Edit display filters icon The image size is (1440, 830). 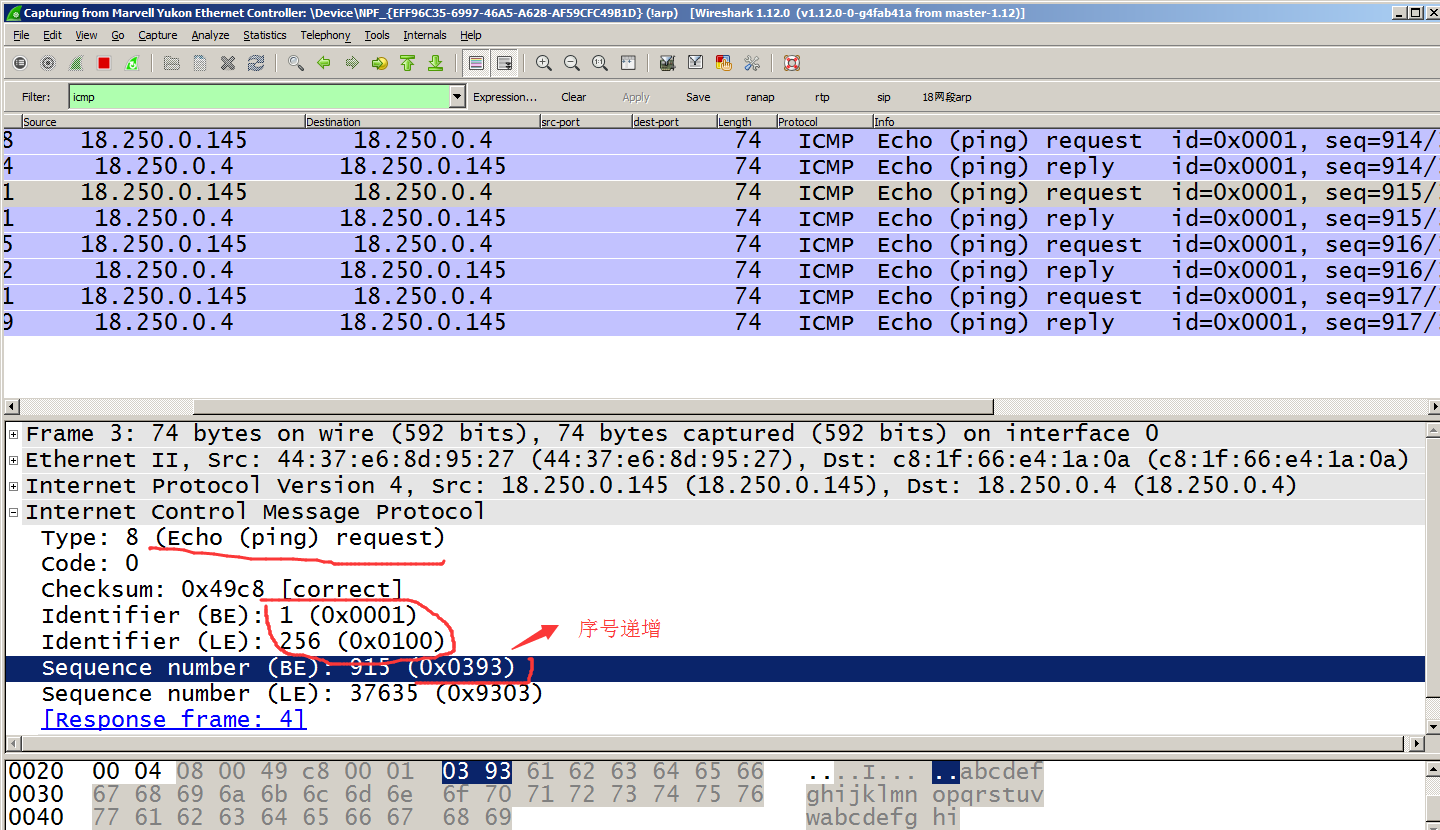pos(696,63)
